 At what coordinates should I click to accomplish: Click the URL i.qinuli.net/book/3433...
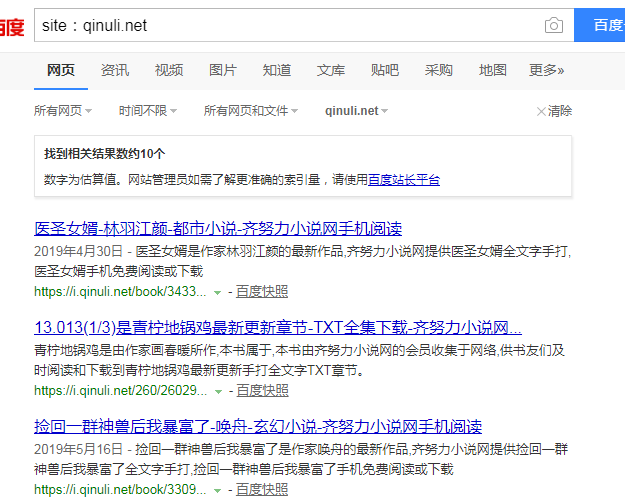point(120,291)
